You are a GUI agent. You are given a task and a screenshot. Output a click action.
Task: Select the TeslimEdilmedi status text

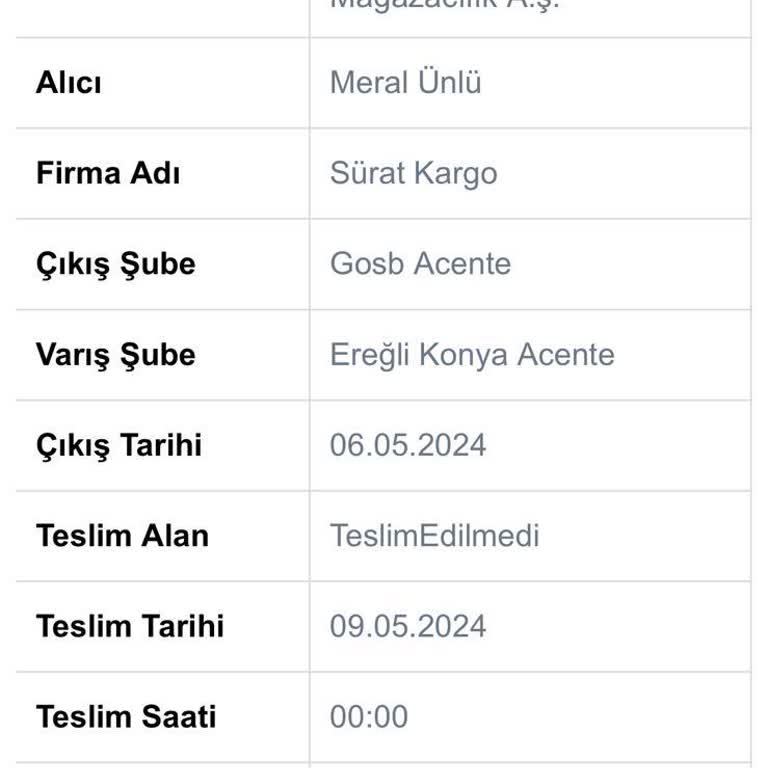pos(434,536)
